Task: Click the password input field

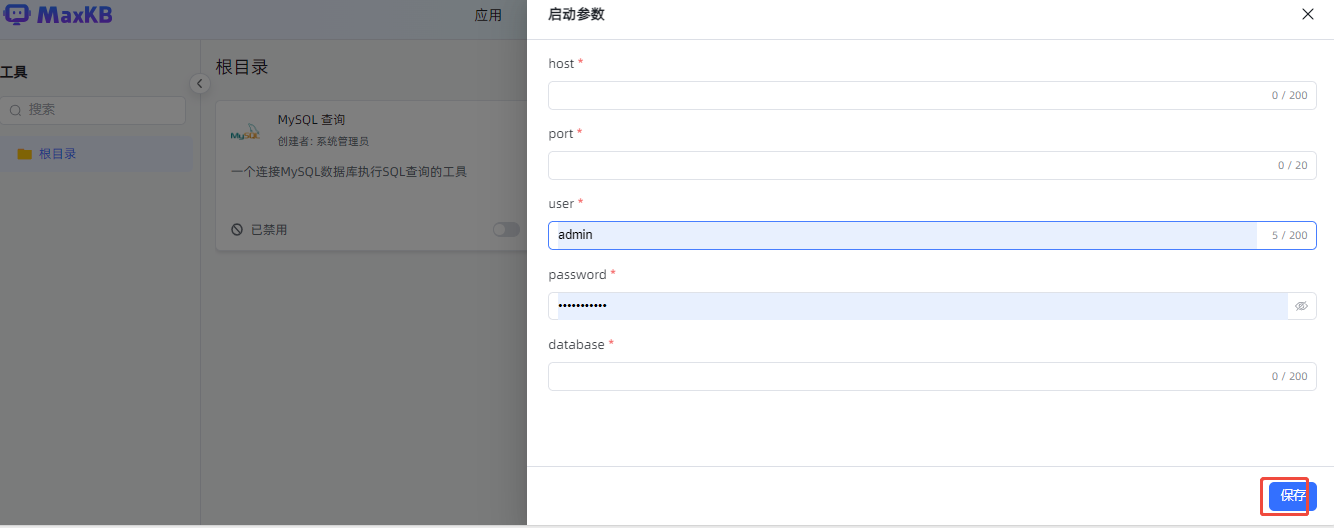Action: tap(932, 306)
